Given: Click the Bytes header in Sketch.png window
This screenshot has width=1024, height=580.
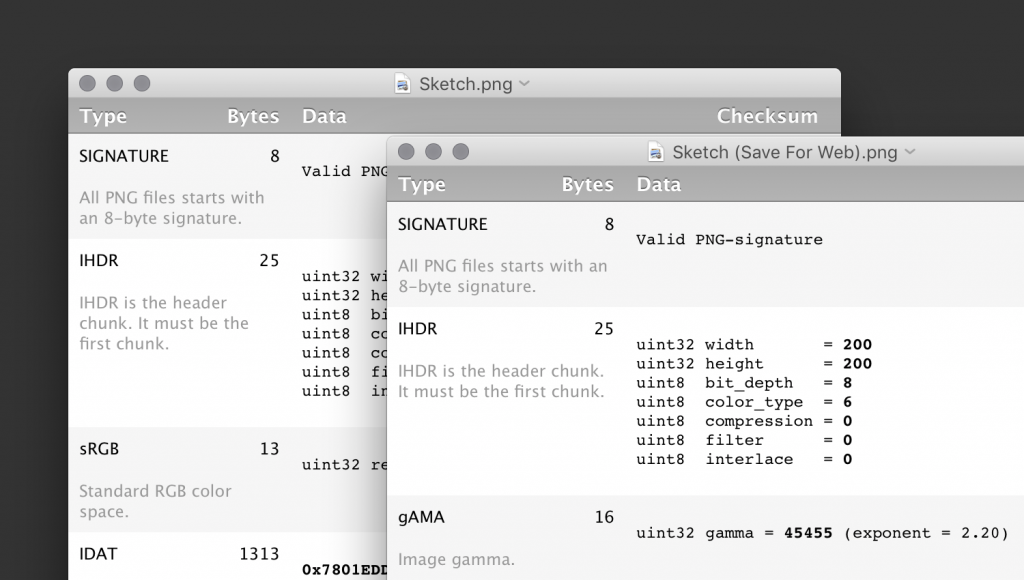Looking at the screenshot, I should click(252, 117).
